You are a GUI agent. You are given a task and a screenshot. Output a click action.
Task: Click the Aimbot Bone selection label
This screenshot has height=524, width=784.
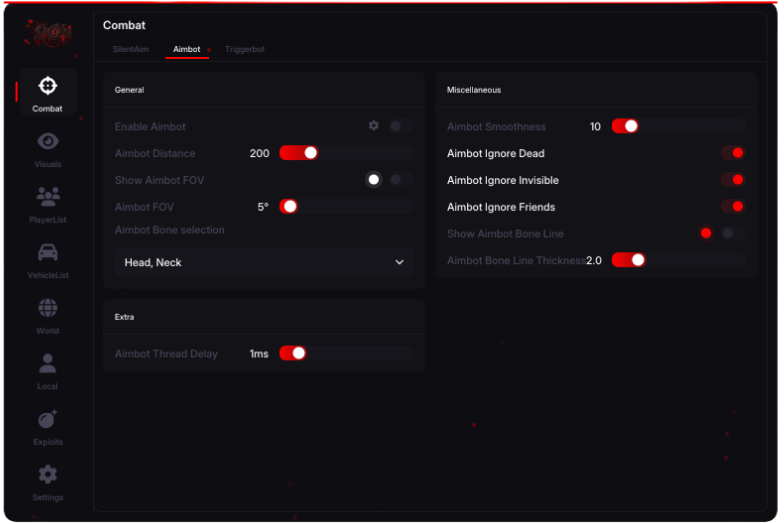(x=170, y=230)
